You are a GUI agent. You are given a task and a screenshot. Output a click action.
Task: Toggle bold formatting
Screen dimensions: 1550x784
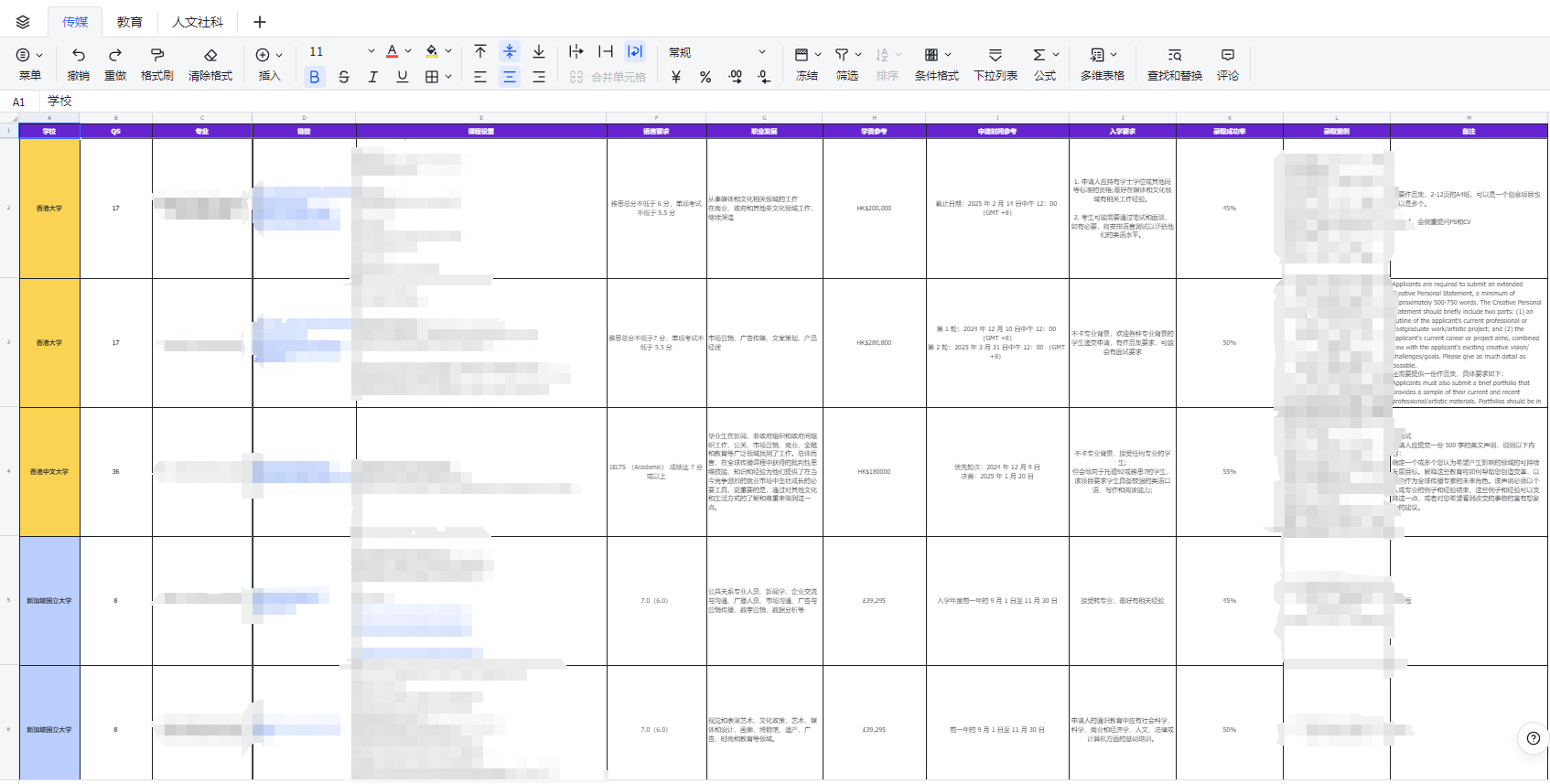point(315,77)
